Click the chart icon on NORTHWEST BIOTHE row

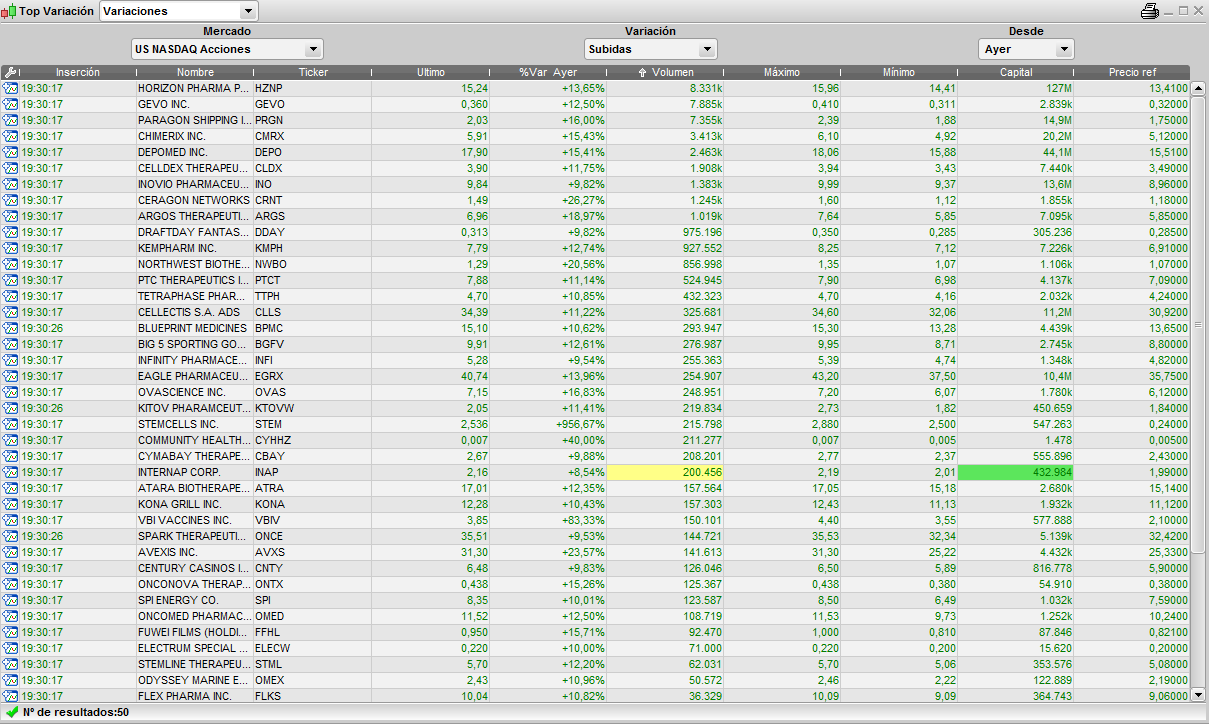pos(10,264)
